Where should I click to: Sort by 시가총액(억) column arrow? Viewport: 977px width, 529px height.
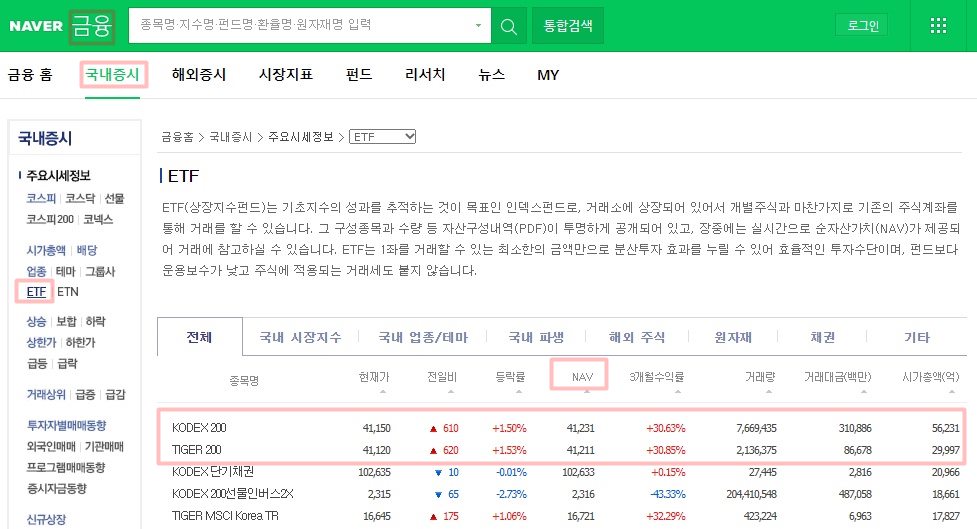pos(951,391)
